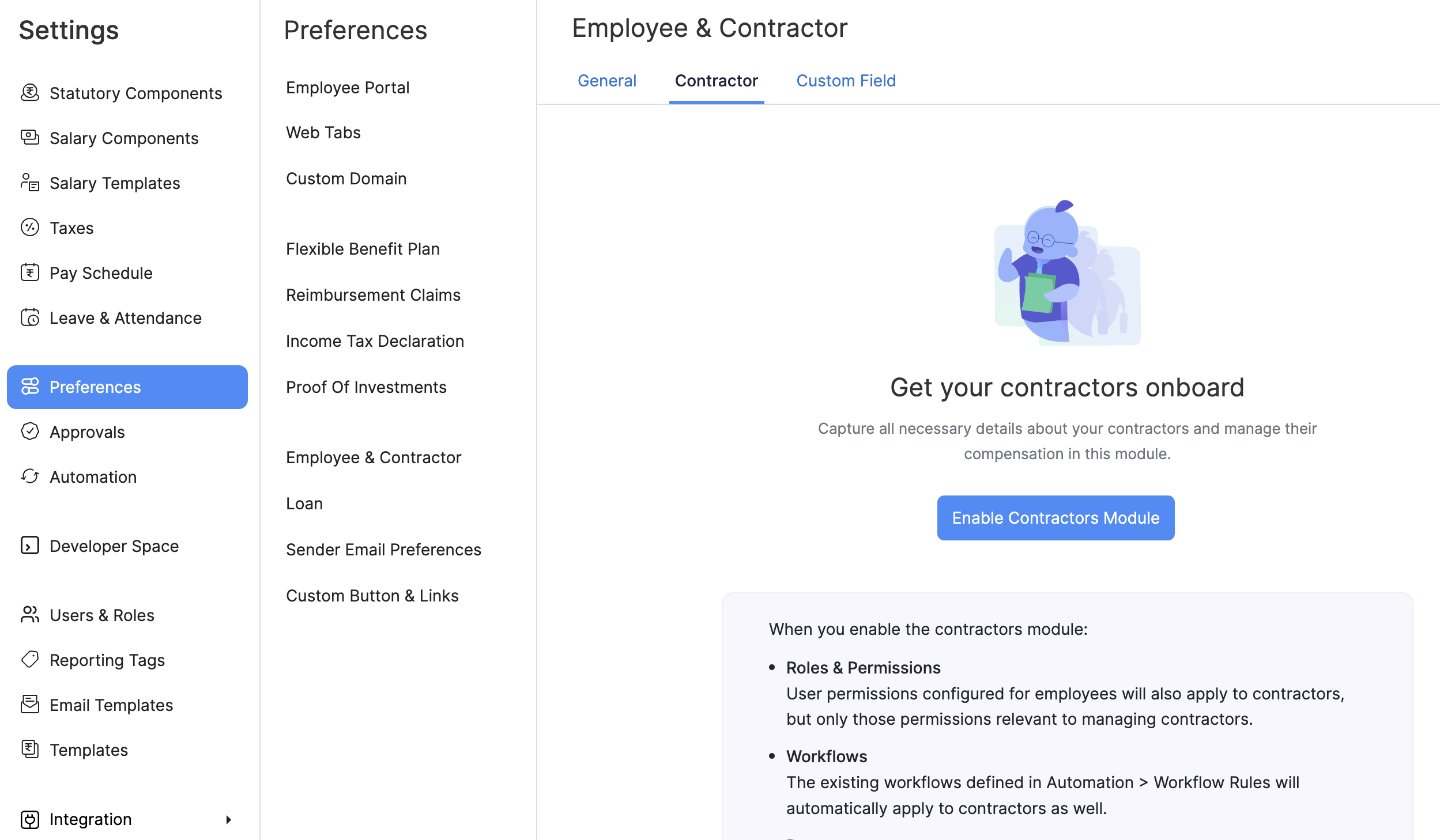Select the Contractor tab
Screen dimensions: 1440x840
click(716, 81)
